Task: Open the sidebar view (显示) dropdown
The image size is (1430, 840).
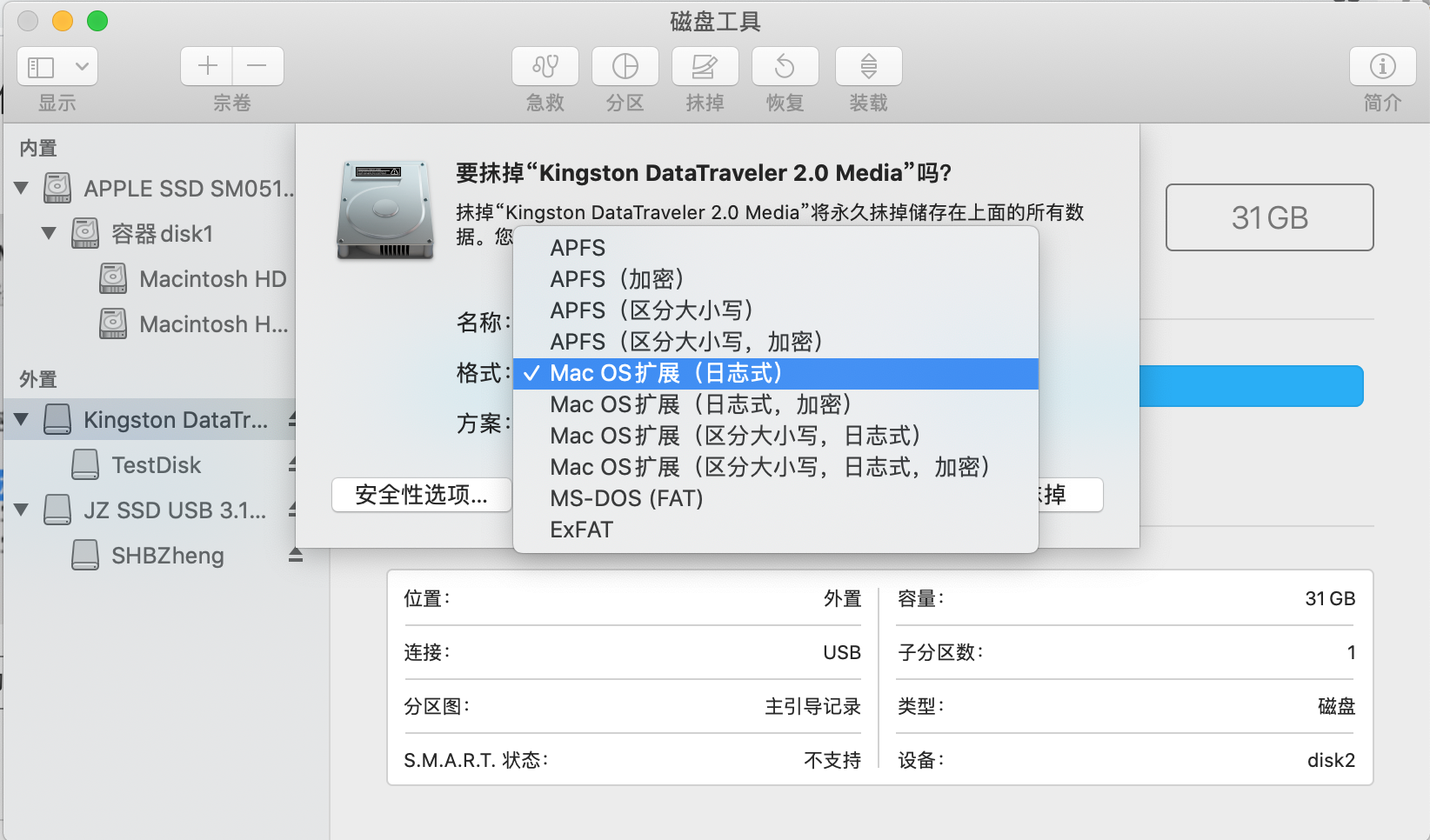Action: click(57, 67)
